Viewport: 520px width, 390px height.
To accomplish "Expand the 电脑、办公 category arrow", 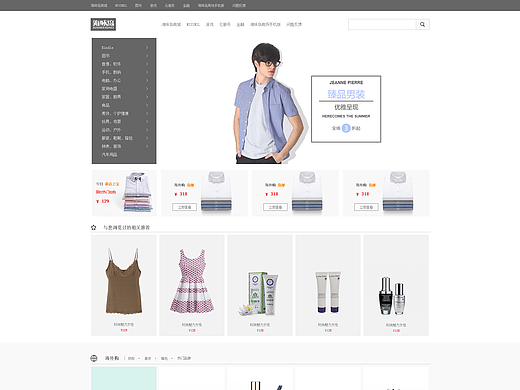I will click(x=147, y=80).
